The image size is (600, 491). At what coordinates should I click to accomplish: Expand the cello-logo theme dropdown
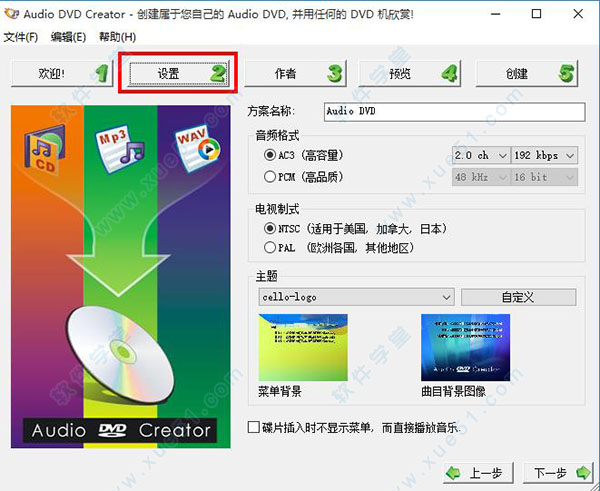355,297
